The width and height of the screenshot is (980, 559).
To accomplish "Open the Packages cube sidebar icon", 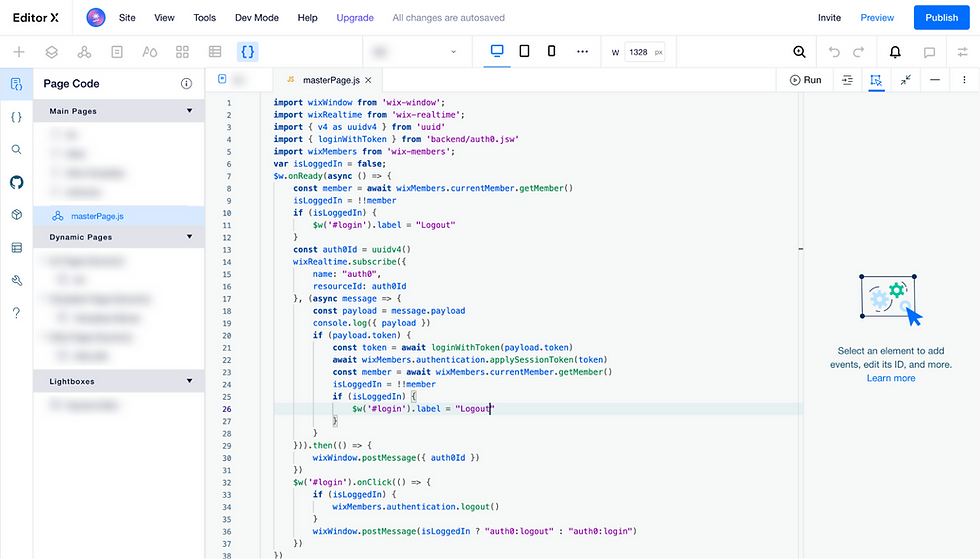I will click(x=17, y=214).
